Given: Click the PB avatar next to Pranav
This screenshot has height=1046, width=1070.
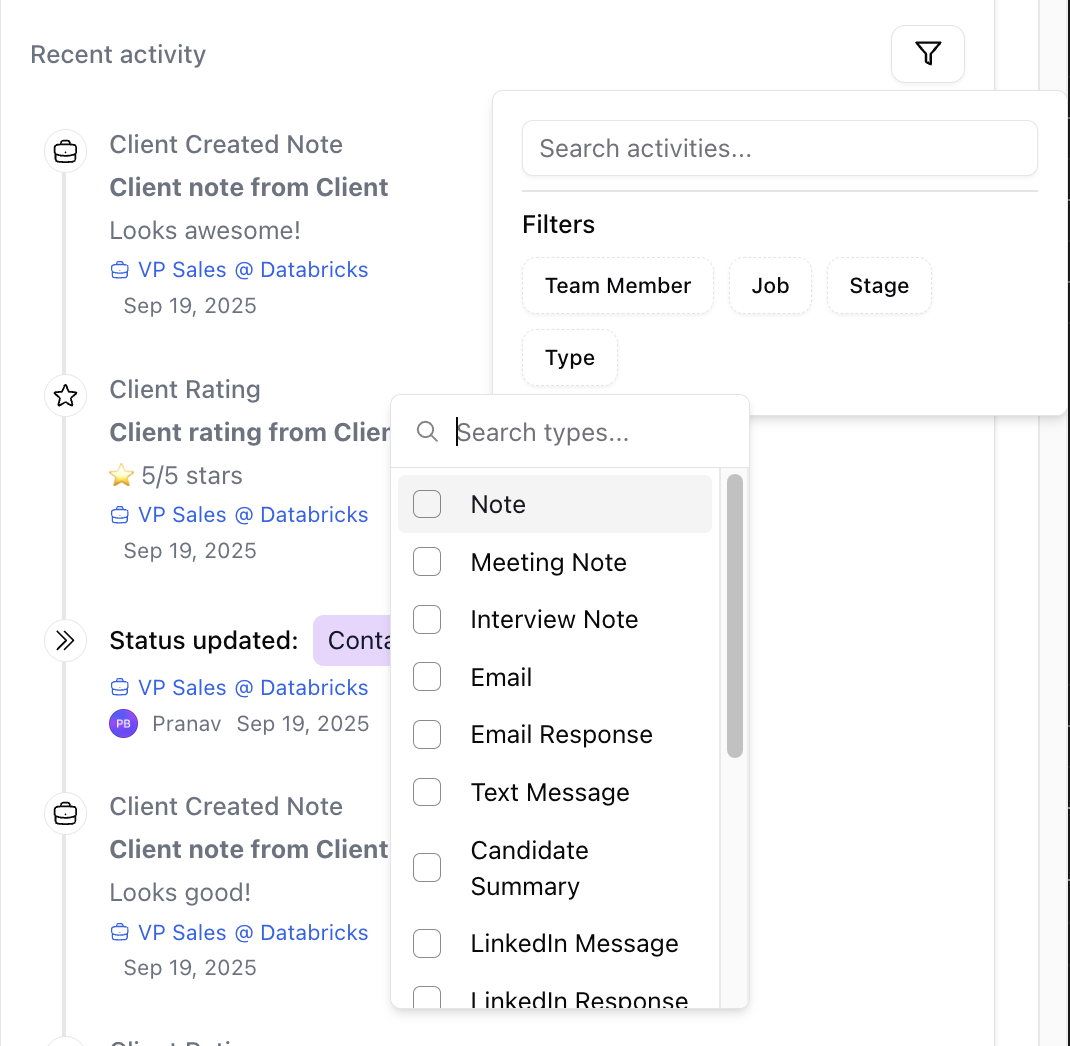Looking at the screenshot, I should pyautogui.click(x=124, y=723).
